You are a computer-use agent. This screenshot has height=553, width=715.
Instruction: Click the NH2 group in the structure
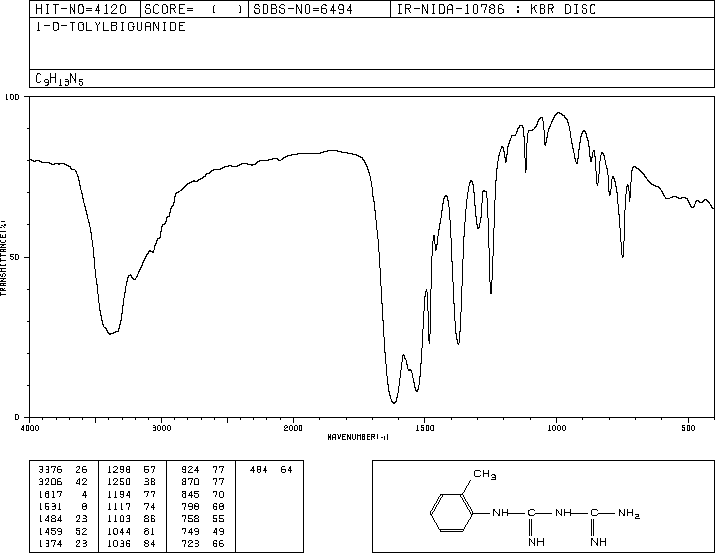[x=629, y=513]
